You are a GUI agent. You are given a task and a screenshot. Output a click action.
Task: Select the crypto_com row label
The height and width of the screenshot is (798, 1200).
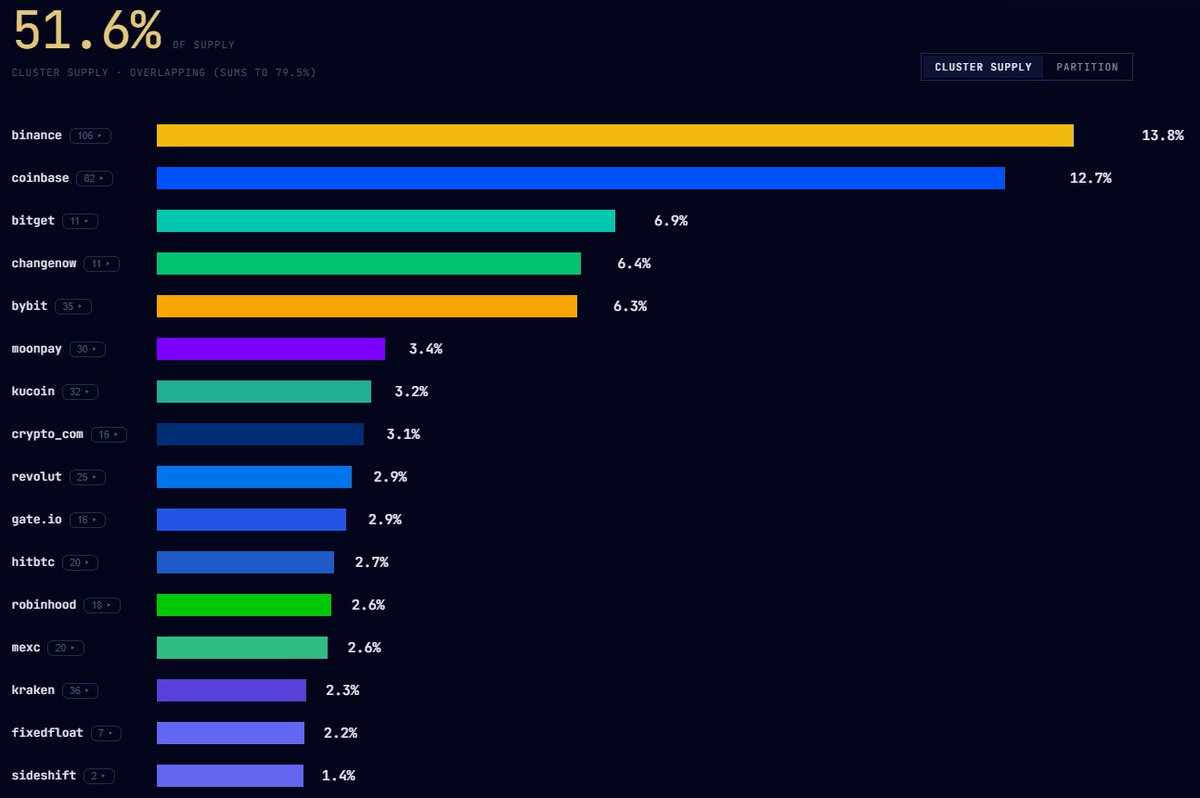[x=48, y=435]
